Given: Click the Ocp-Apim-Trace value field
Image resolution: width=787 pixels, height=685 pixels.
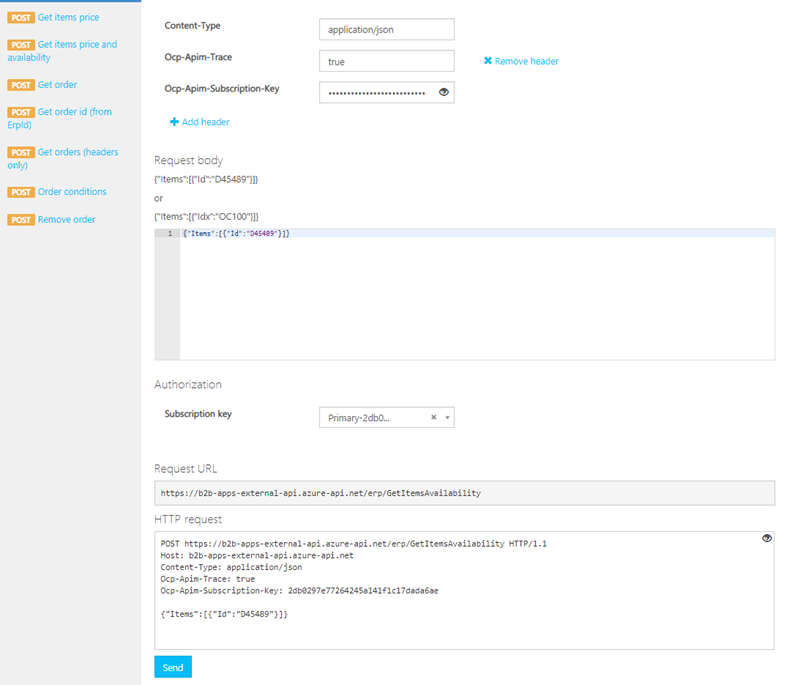Looking at the screenshot, I should pos(386,61).
